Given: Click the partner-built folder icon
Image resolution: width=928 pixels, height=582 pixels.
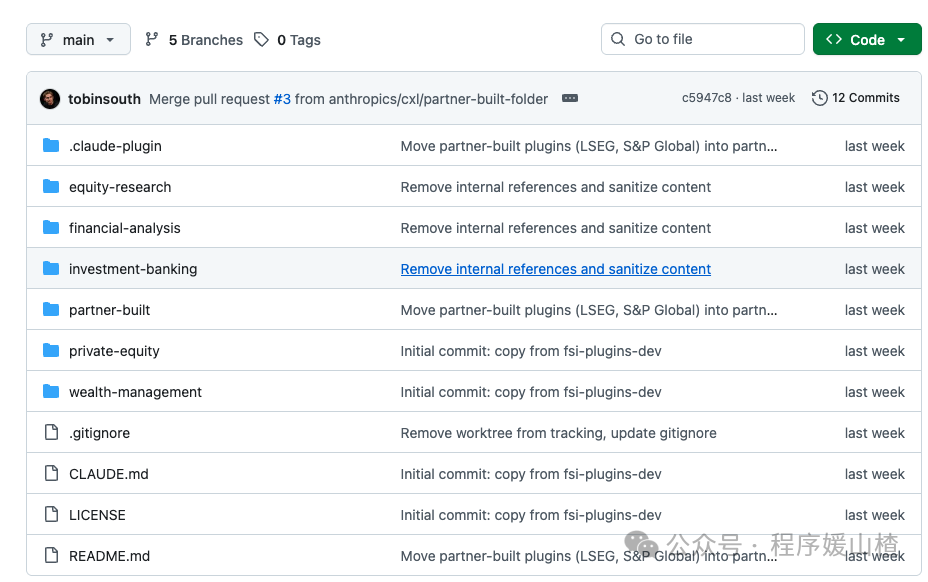Looking at the screenshot, I should (51, 310).
